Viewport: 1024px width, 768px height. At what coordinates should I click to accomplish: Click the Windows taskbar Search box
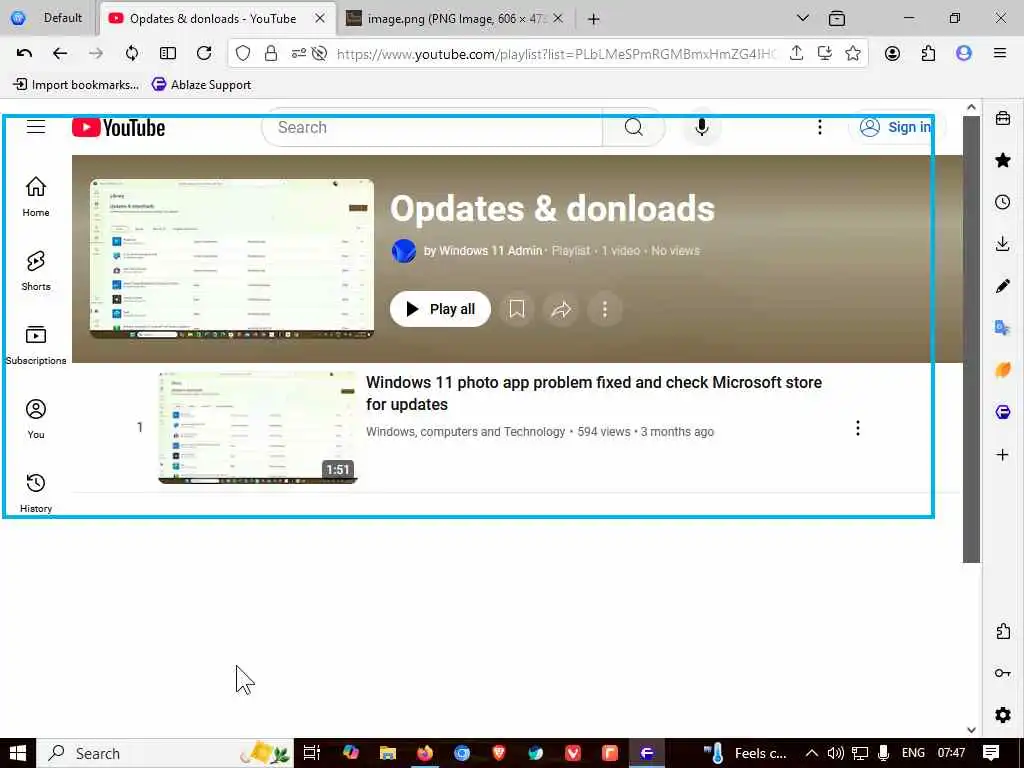point(165,753)
